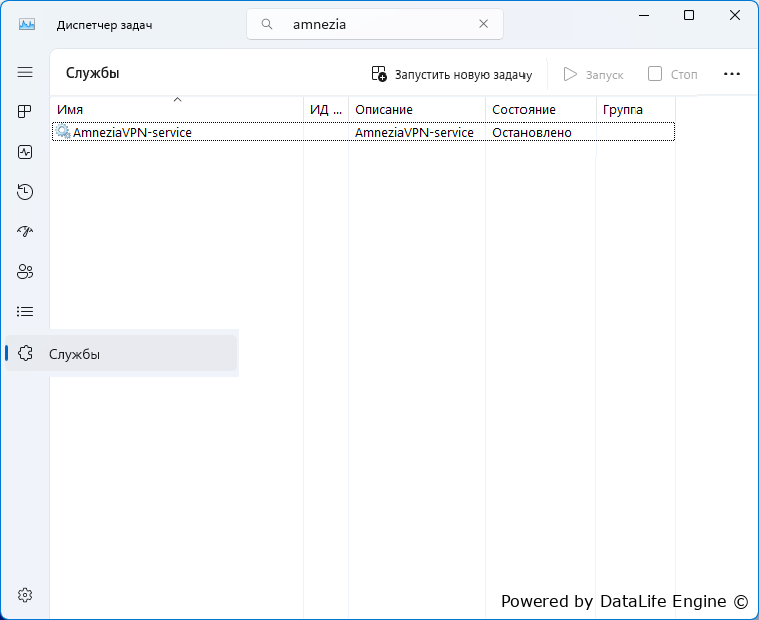
Task: Open the App history page icon
Action: click(x=25, y=192)
